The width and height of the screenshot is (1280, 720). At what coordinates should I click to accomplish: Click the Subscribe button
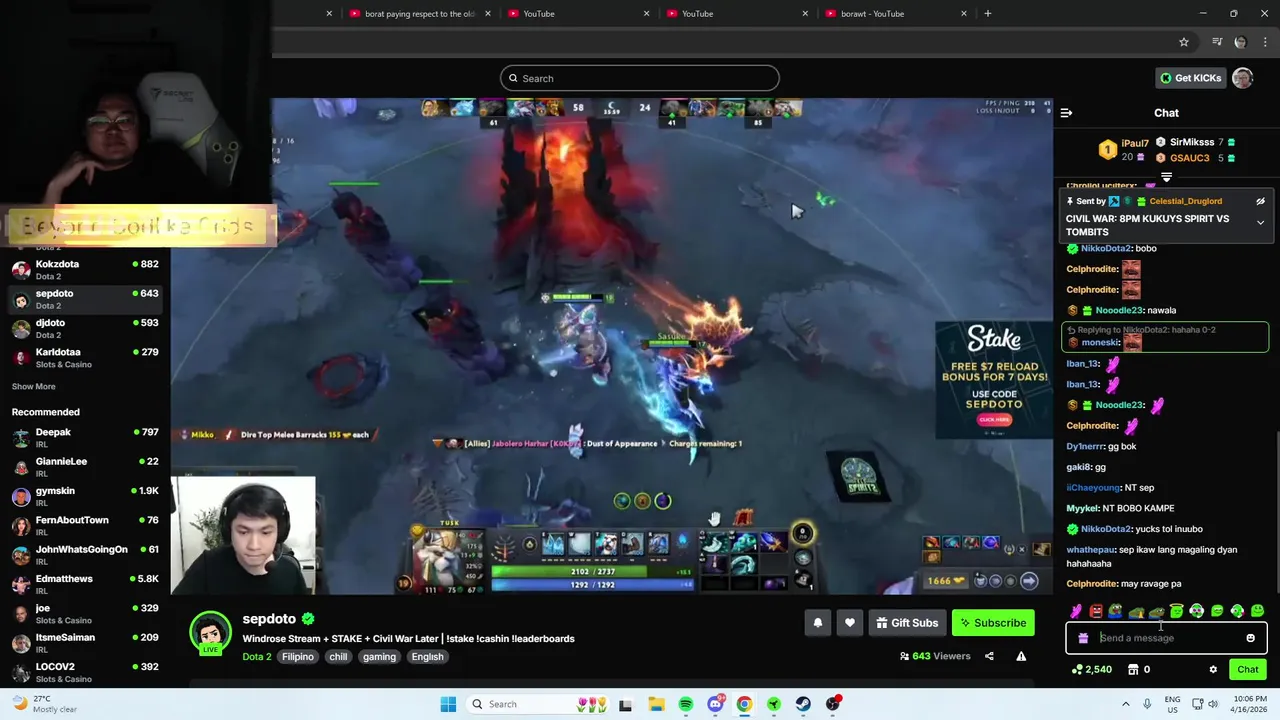[993, 623]
